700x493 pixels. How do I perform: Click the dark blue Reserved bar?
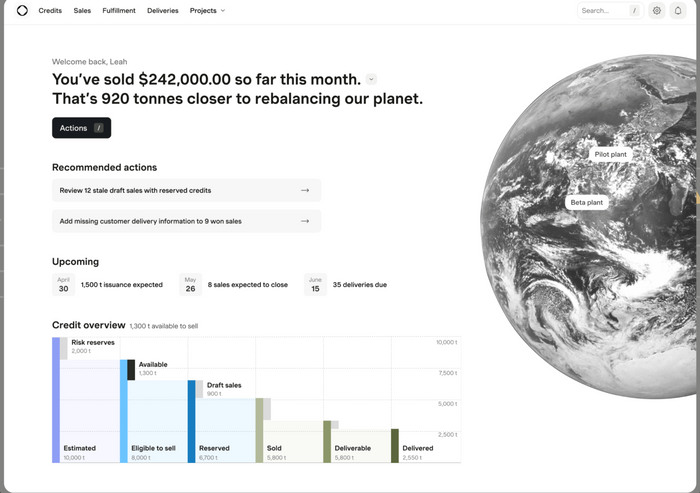(x=192, y=422)
